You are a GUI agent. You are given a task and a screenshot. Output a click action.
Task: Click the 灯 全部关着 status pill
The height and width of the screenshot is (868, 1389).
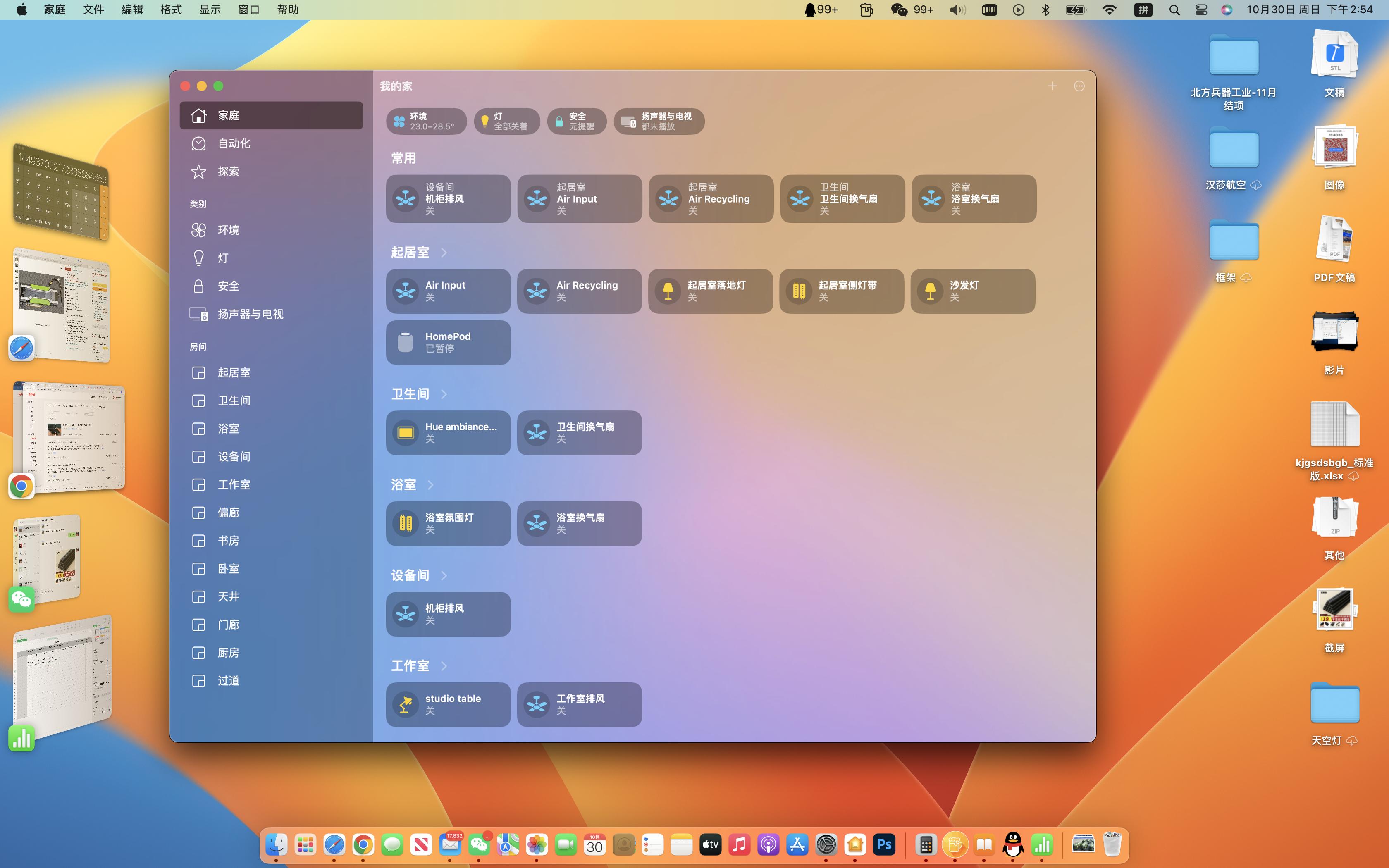click(x=507, y=121)
